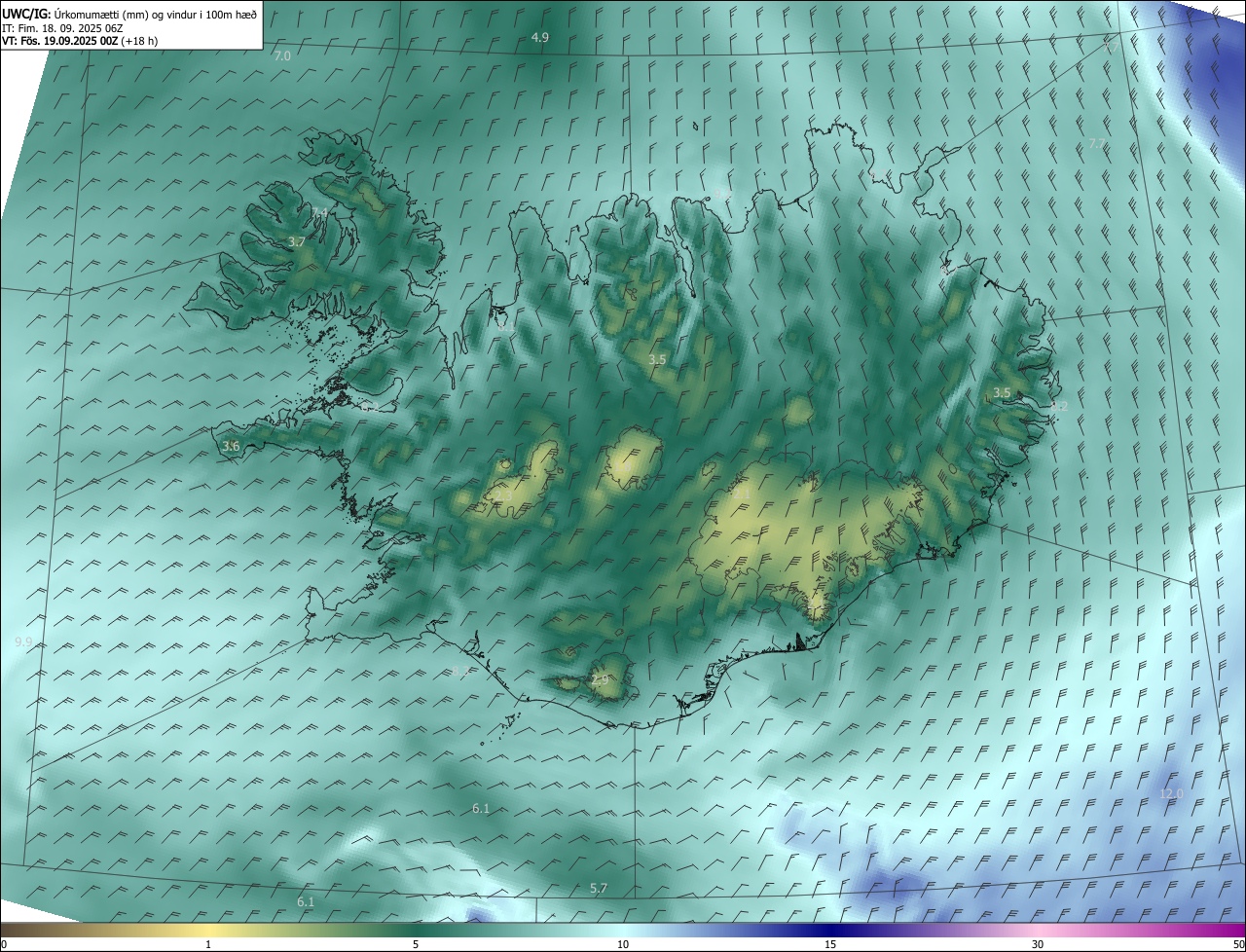The width and height of the screenshot is (1246, 952).
Task: Click the 3.7 value on the map
Action: click(x=297, y=241)
